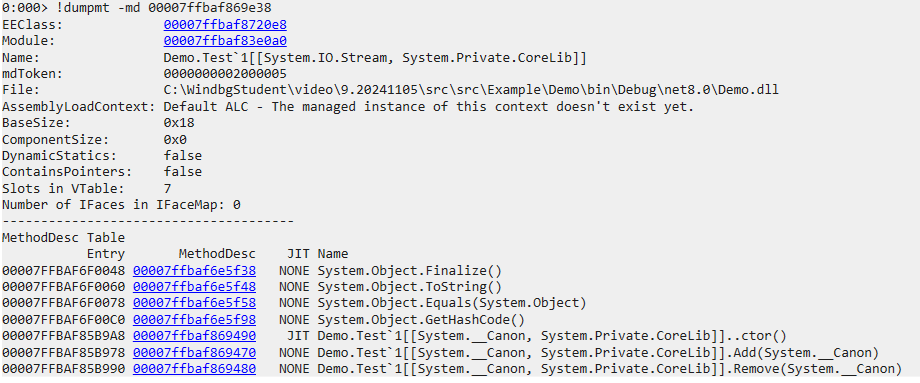This screenshot has width=920, height=383.
Task: Open the EEClass address link 00007ffbaf8720e8
Action: pyautogui.click(x=225, y=25)
